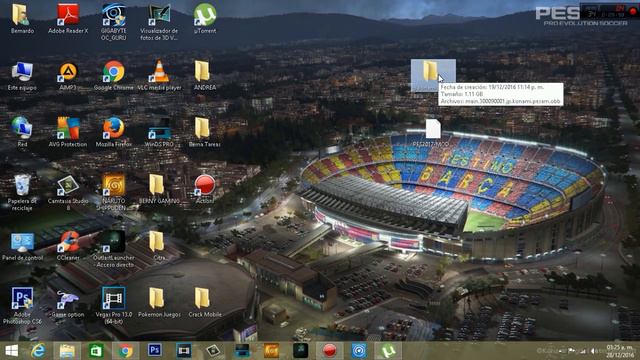The height and width of the screenshot is (360, 640).
Task: Open the Outlast icon in the taskbar
Action: [x=300, y=350]
